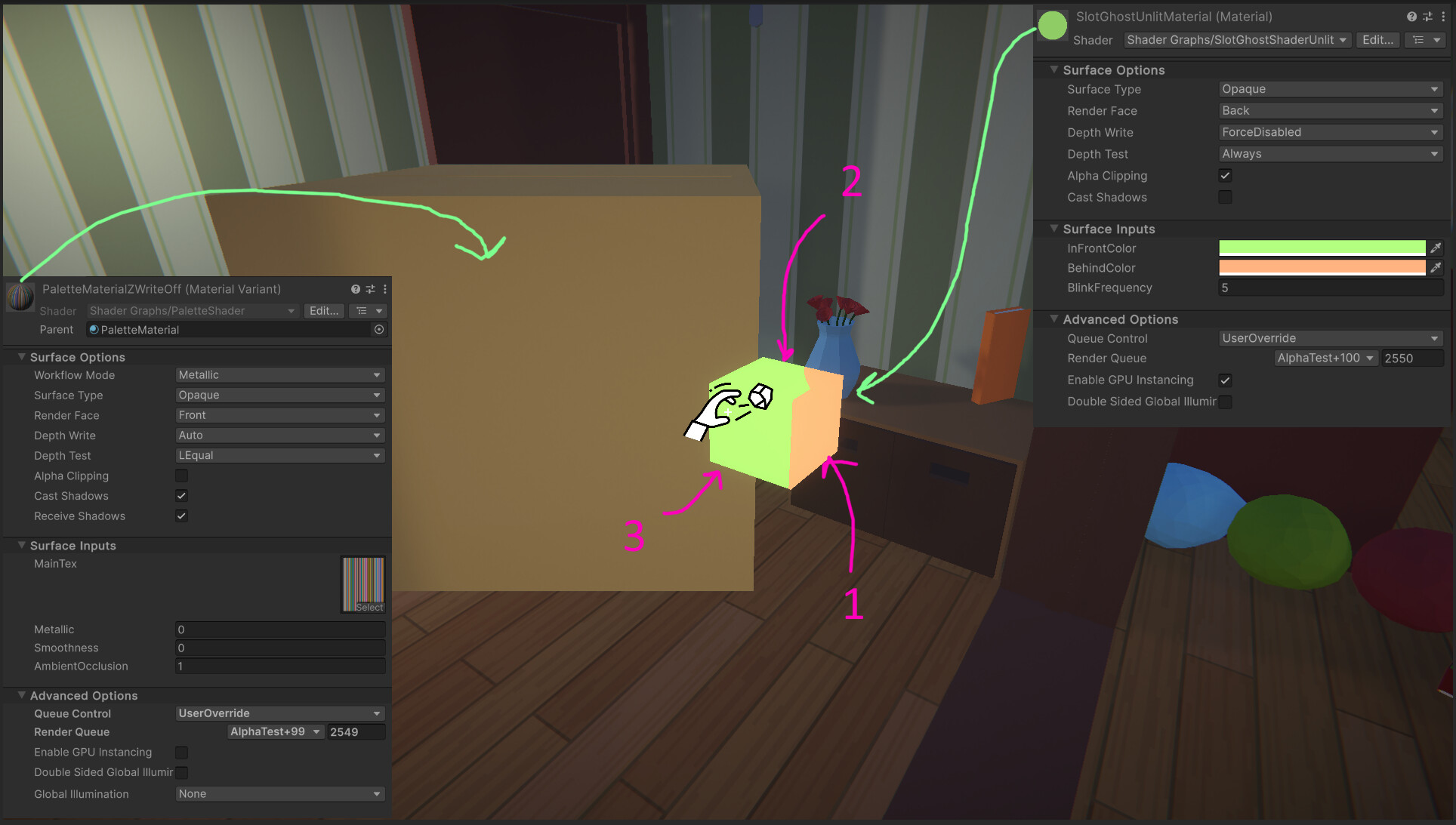The width and height of the screenshot is (1456, 825).
Task: Enable Cast Shadows on SlotGhostUnlitMaterial
Action: [x=1225, y=197]
